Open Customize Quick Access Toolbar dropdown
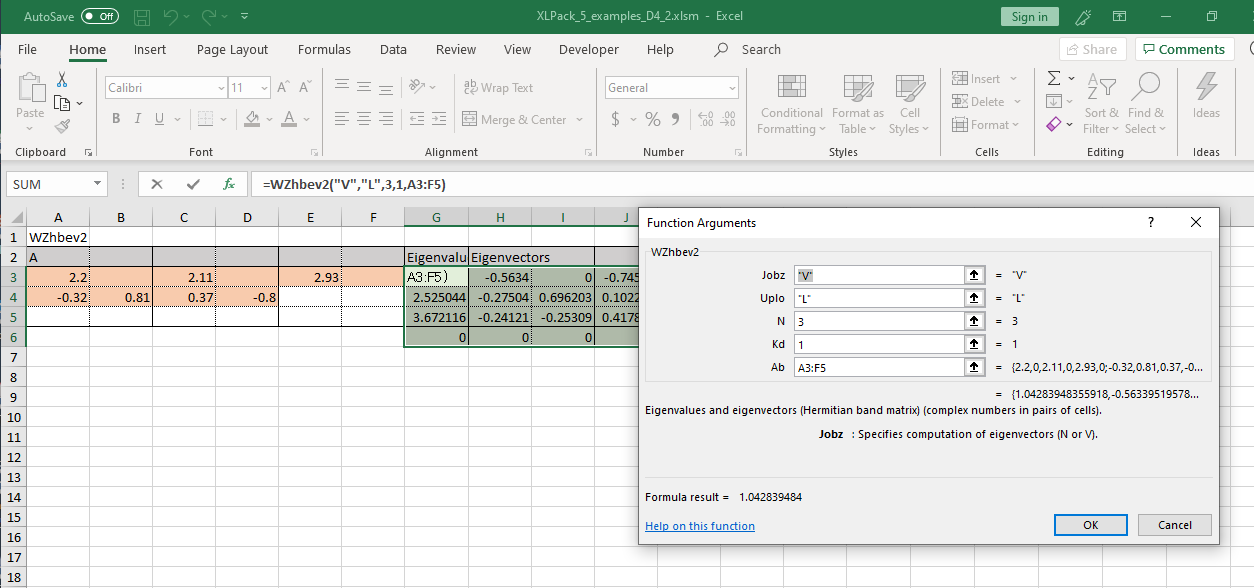1254x588 pixels. (246, 17)
